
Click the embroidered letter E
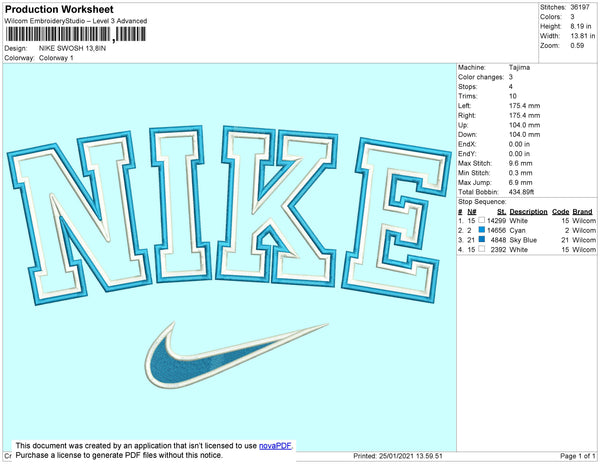coord(396,220)
